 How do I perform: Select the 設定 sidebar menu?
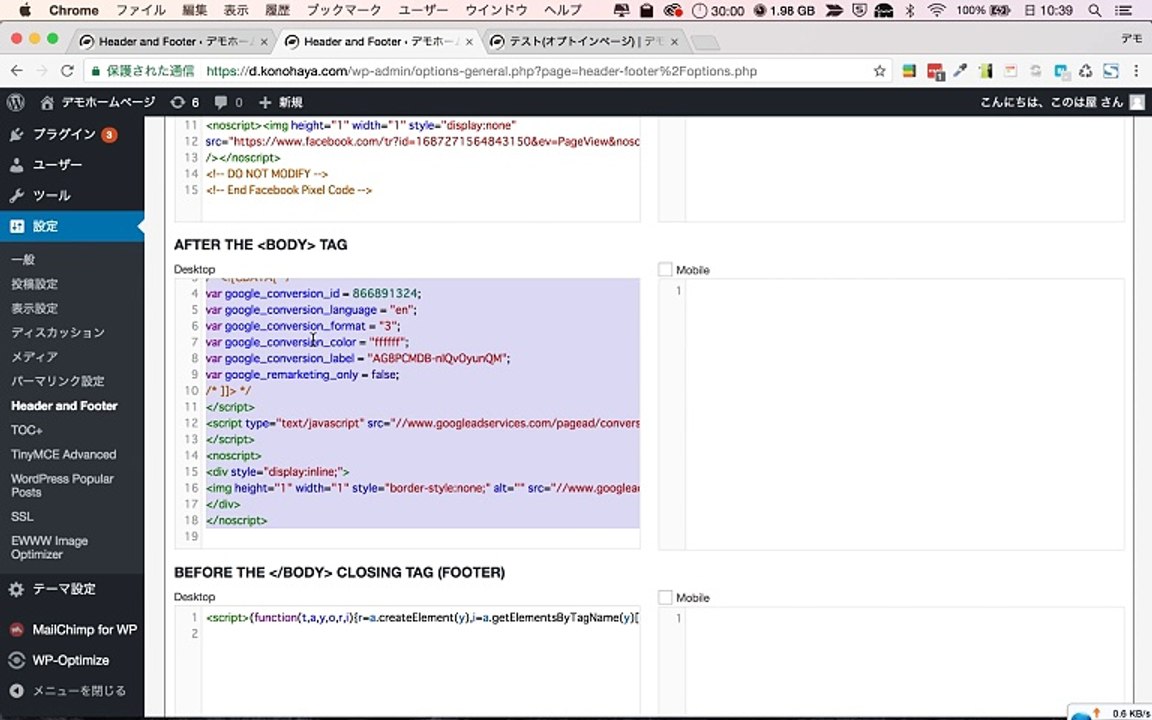click(72, 226)
